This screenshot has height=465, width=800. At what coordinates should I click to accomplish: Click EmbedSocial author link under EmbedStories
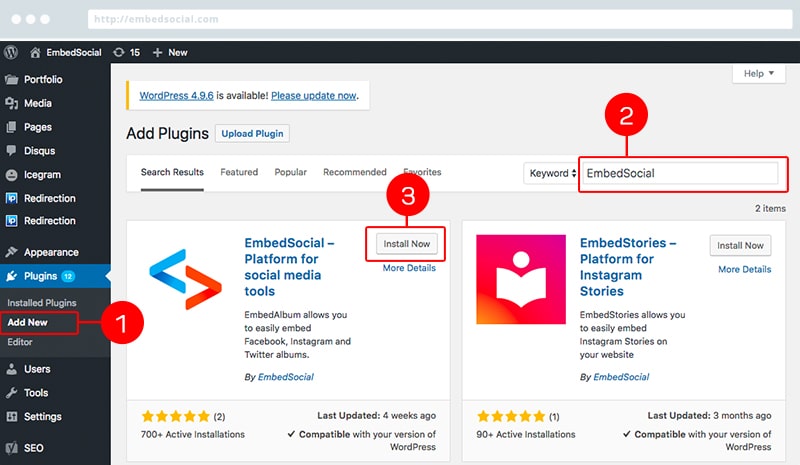pos(621,377)
